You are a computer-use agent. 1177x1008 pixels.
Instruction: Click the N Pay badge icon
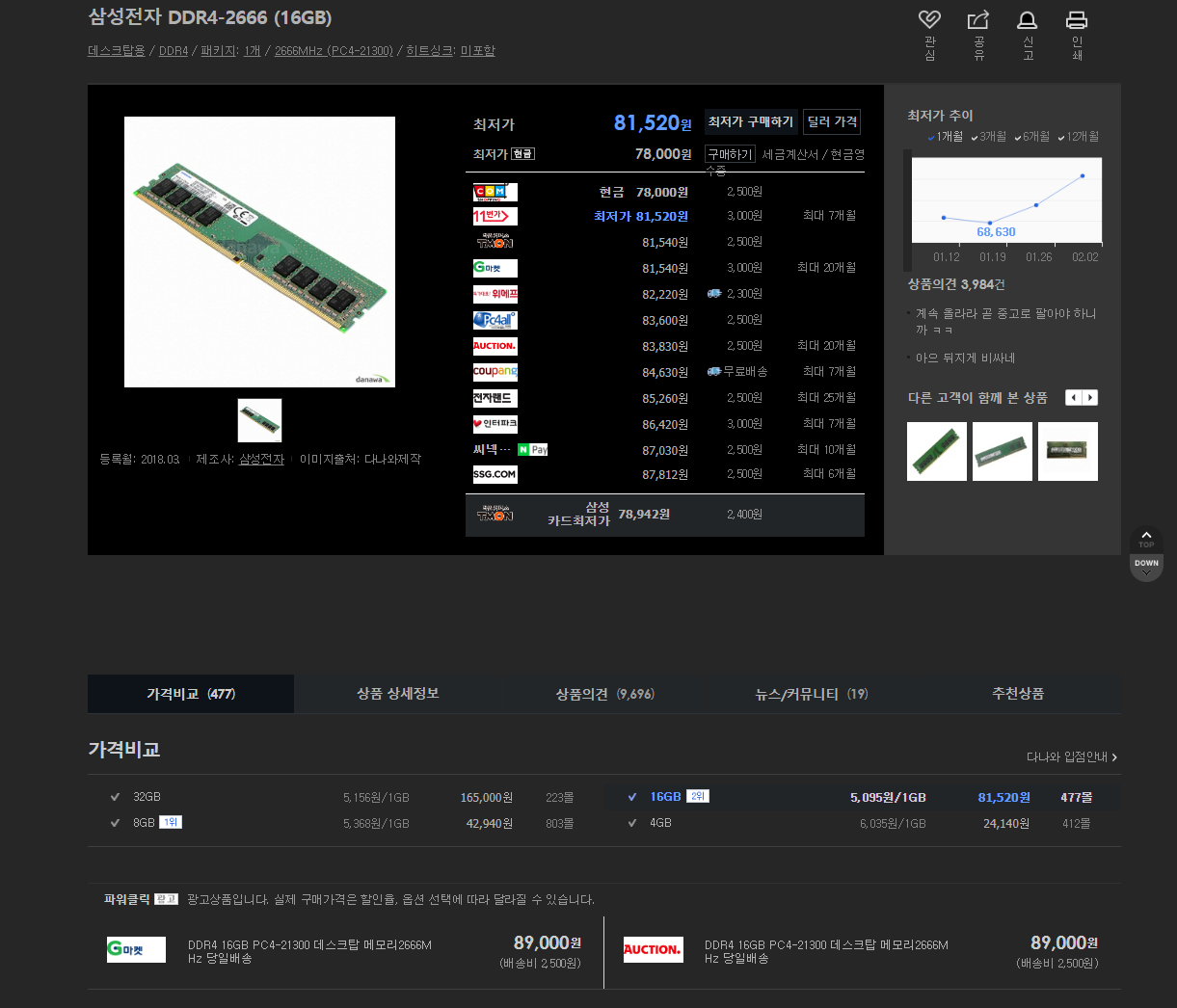click(532, 449)
